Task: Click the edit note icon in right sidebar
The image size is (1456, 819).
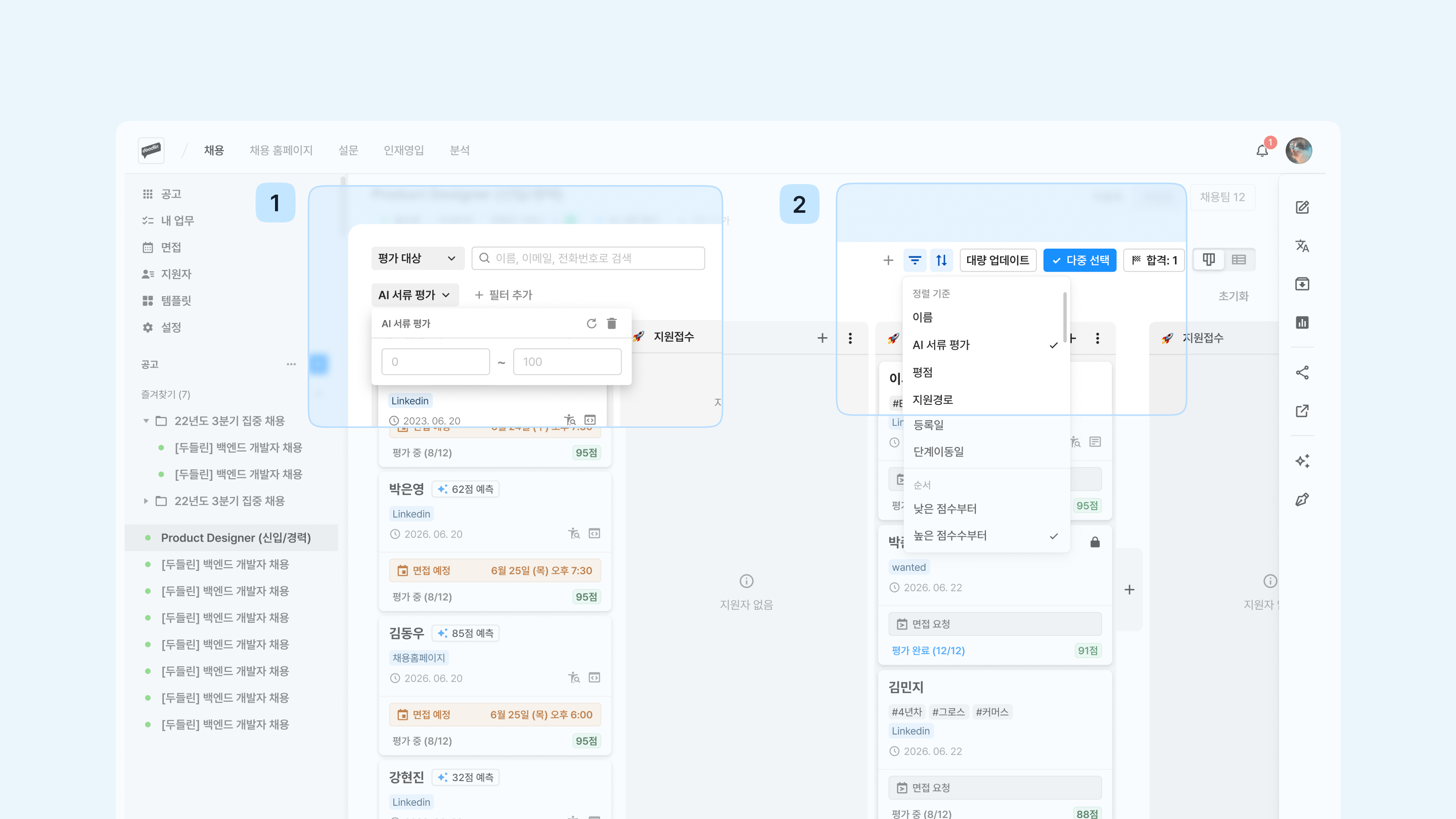Action: [x=1302, y=207]
